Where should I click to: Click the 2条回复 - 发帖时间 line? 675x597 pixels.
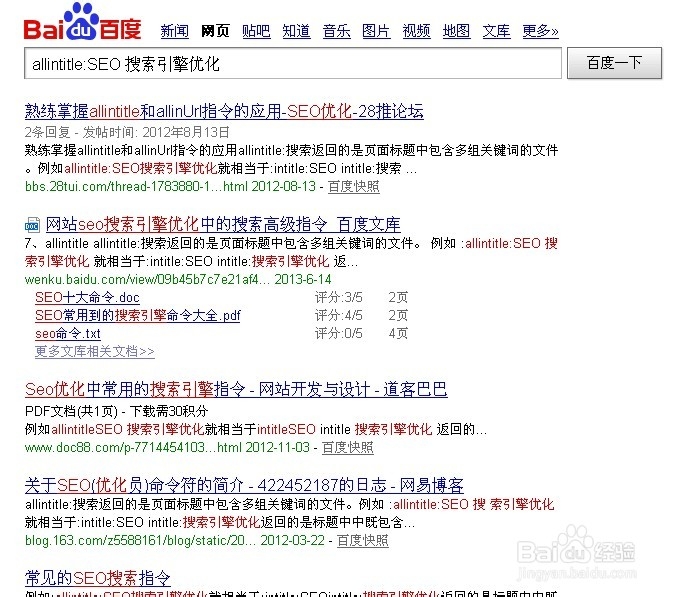(127, 132)
